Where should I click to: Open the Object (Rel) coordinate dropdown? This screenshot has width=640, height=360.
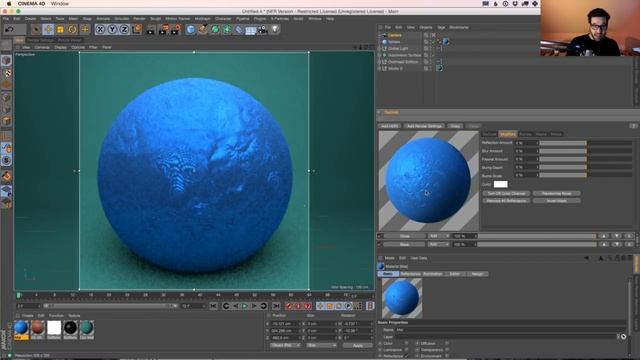pos(285,345)
